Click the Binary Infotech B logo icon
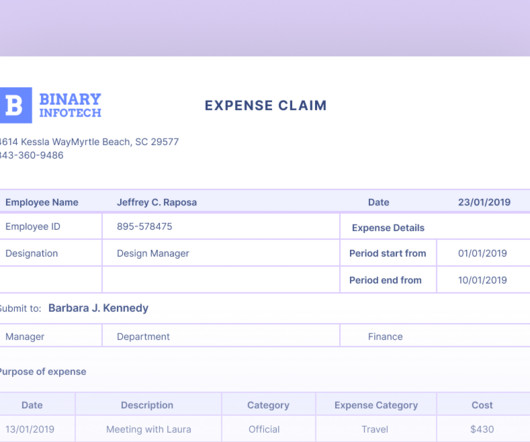 pyautogui.click(x=16, y=105)
